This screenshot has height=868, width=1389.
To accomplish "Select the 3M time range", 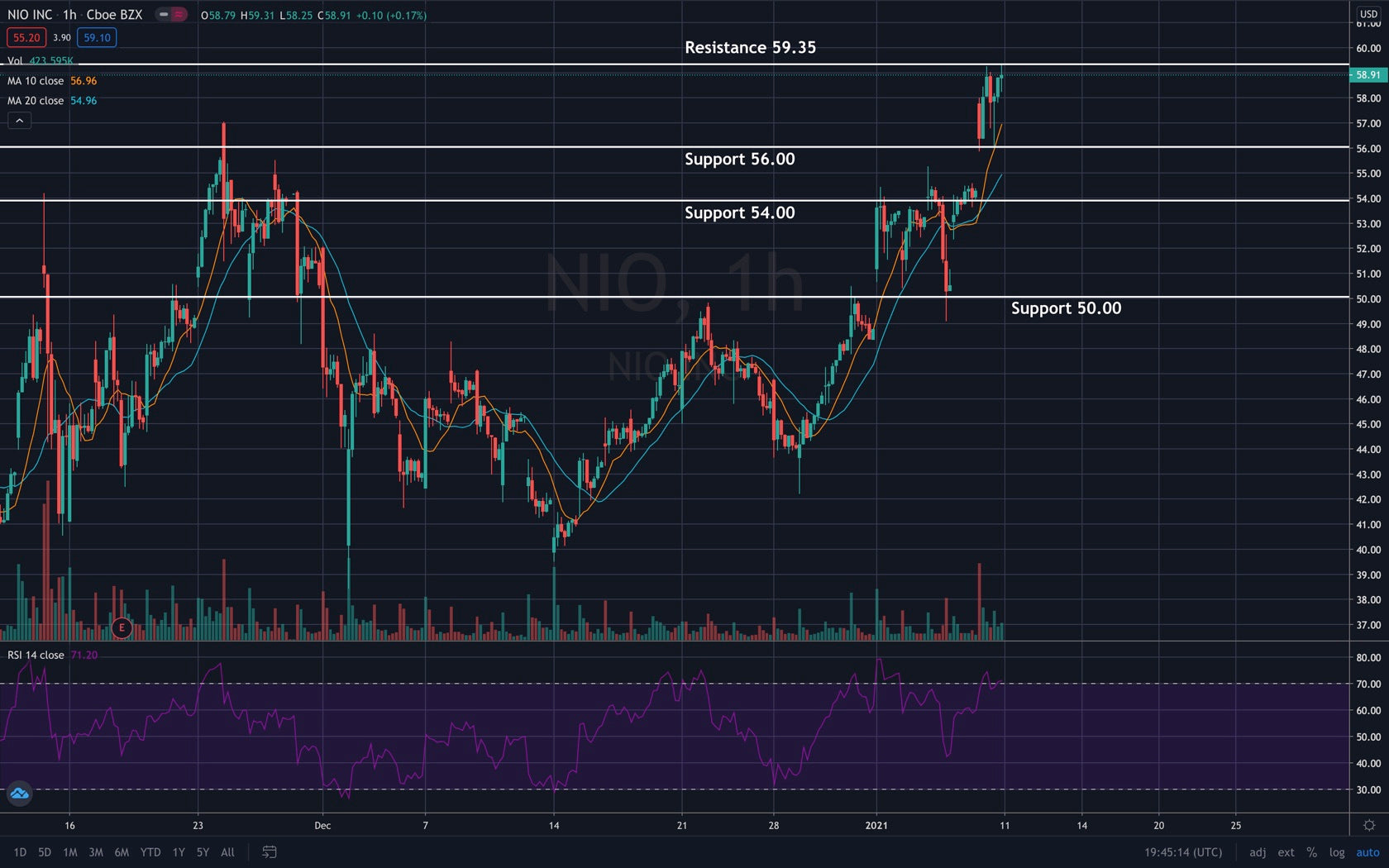I will (96, 852).
